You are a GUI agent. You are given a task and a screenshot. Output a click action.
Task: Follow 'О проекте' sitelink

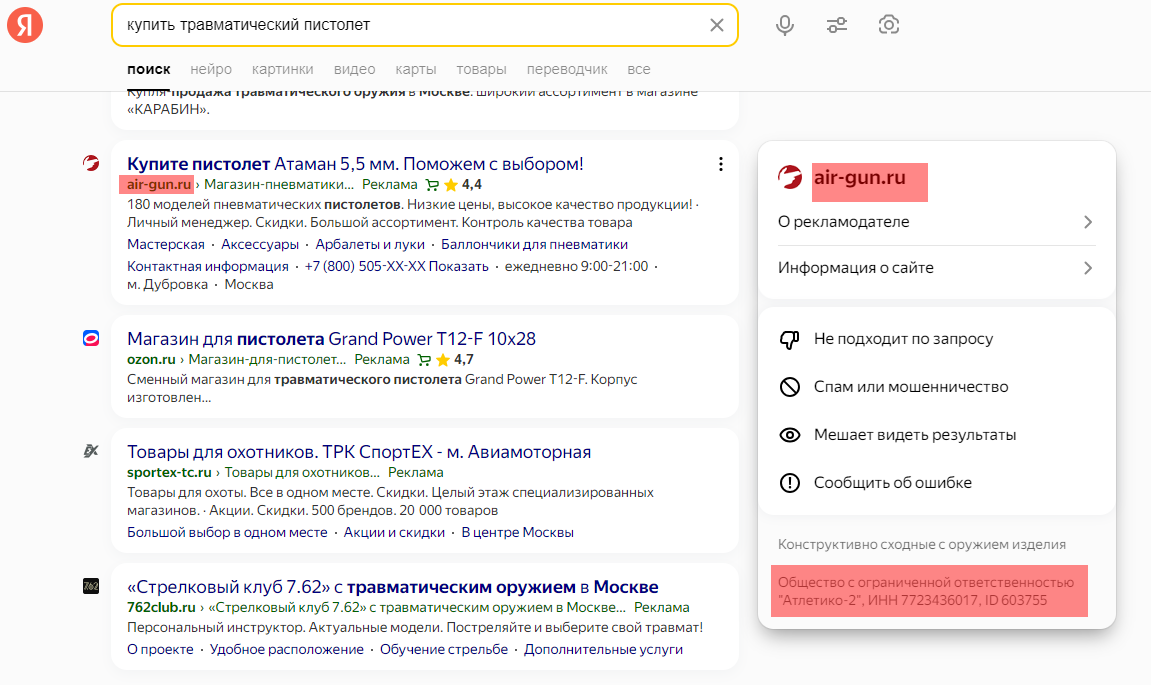pyautogui.click(x=160, y=649)
